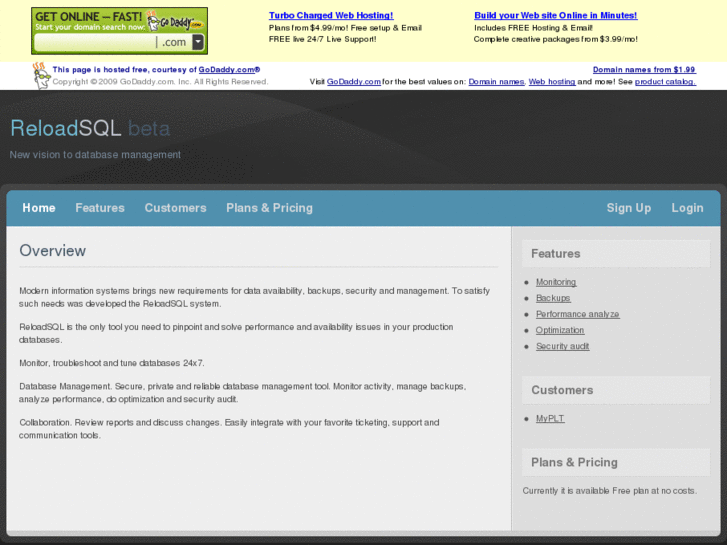Open GoDaddy.com link in hosted free notice
This screenshot has width=727, height=545.
pyautogui.click(x=229, y=70)
